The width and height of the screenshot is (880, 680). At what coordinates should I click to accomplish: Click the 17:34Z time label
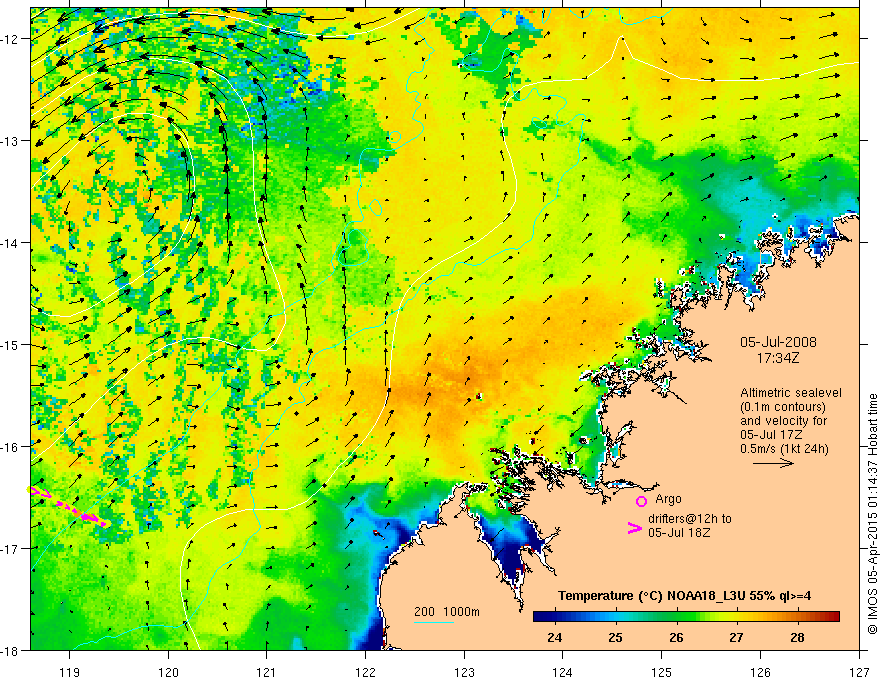777,358
